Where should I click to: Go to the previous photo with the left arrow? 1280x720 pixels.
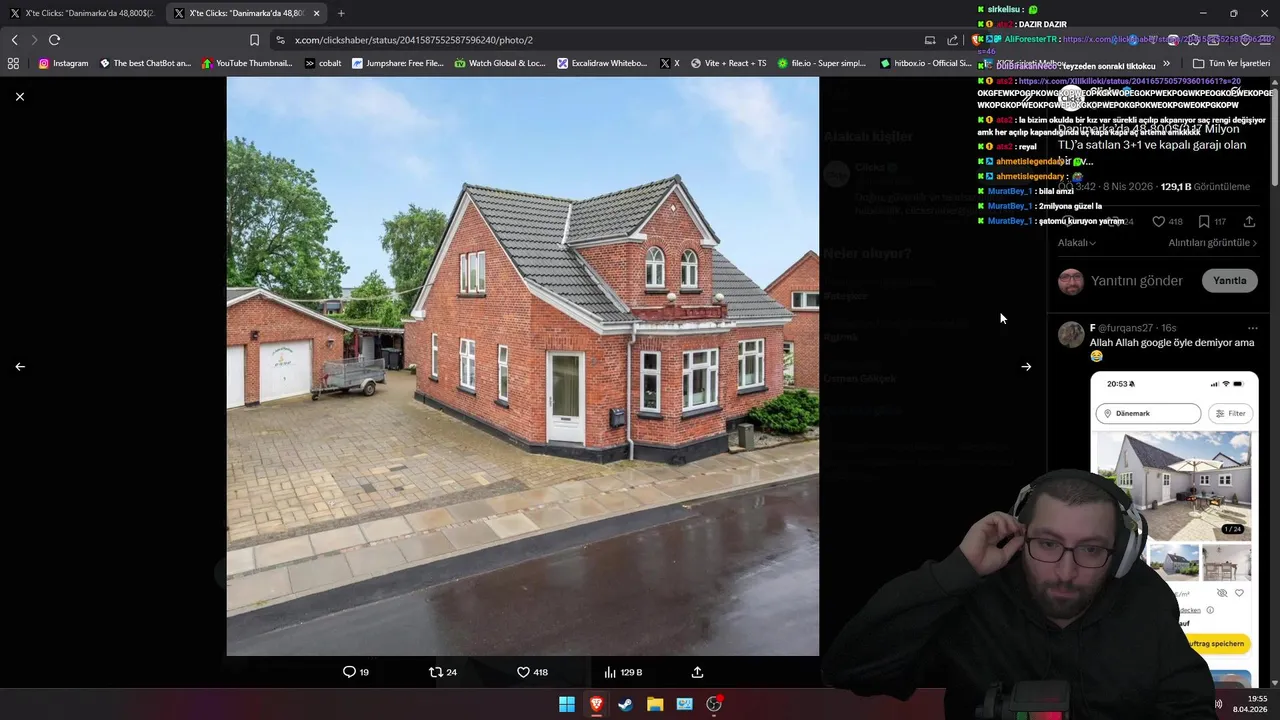click(20, 366)
